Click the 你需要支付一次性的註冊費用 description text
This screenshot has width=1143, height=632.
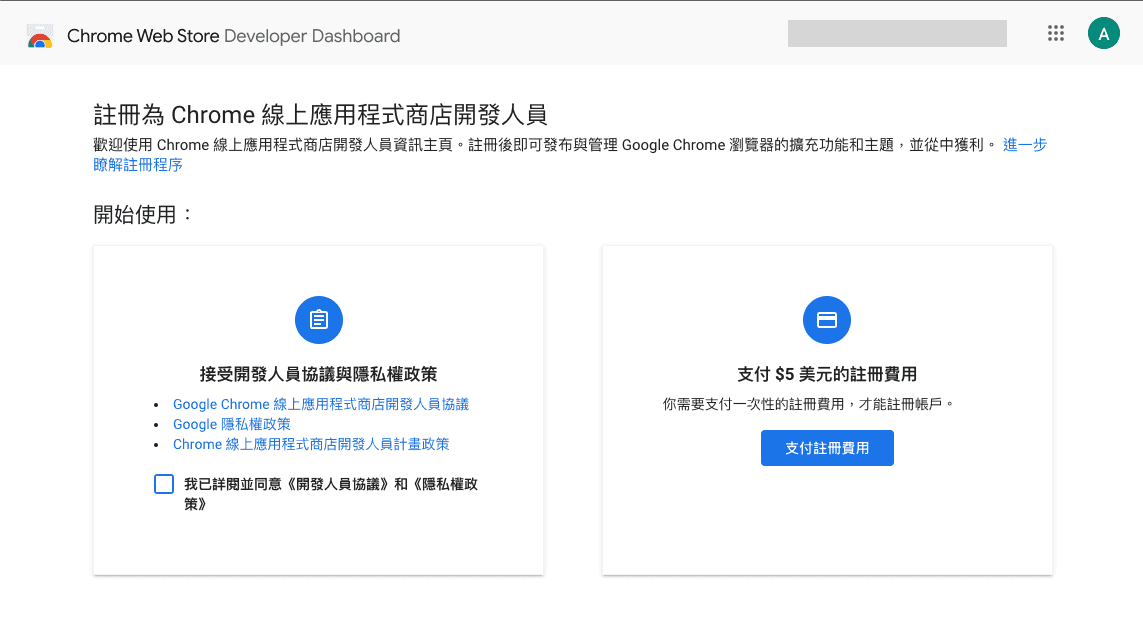tap(808, 404)
